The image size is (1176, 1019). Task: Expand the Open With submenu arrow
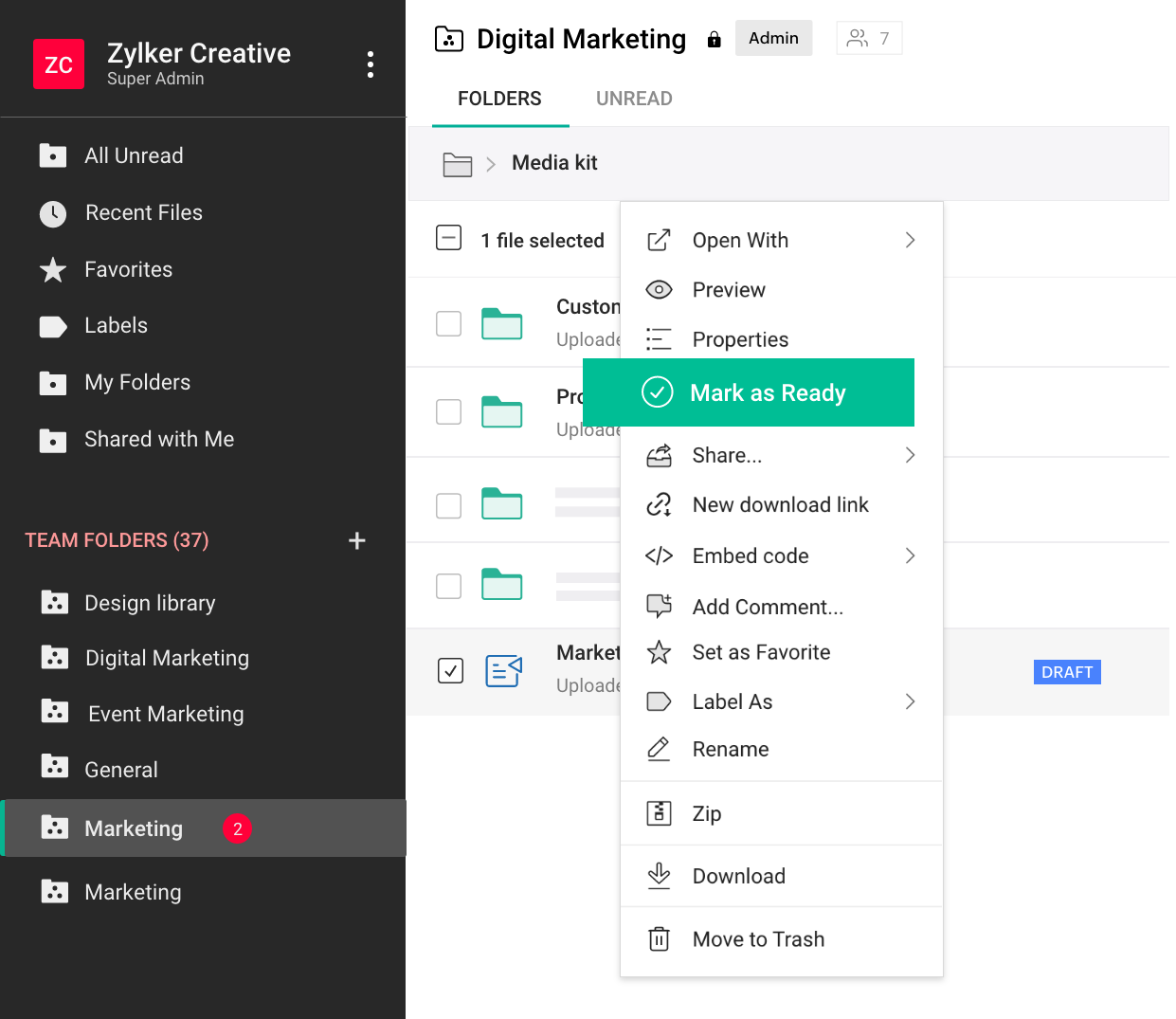910,241
